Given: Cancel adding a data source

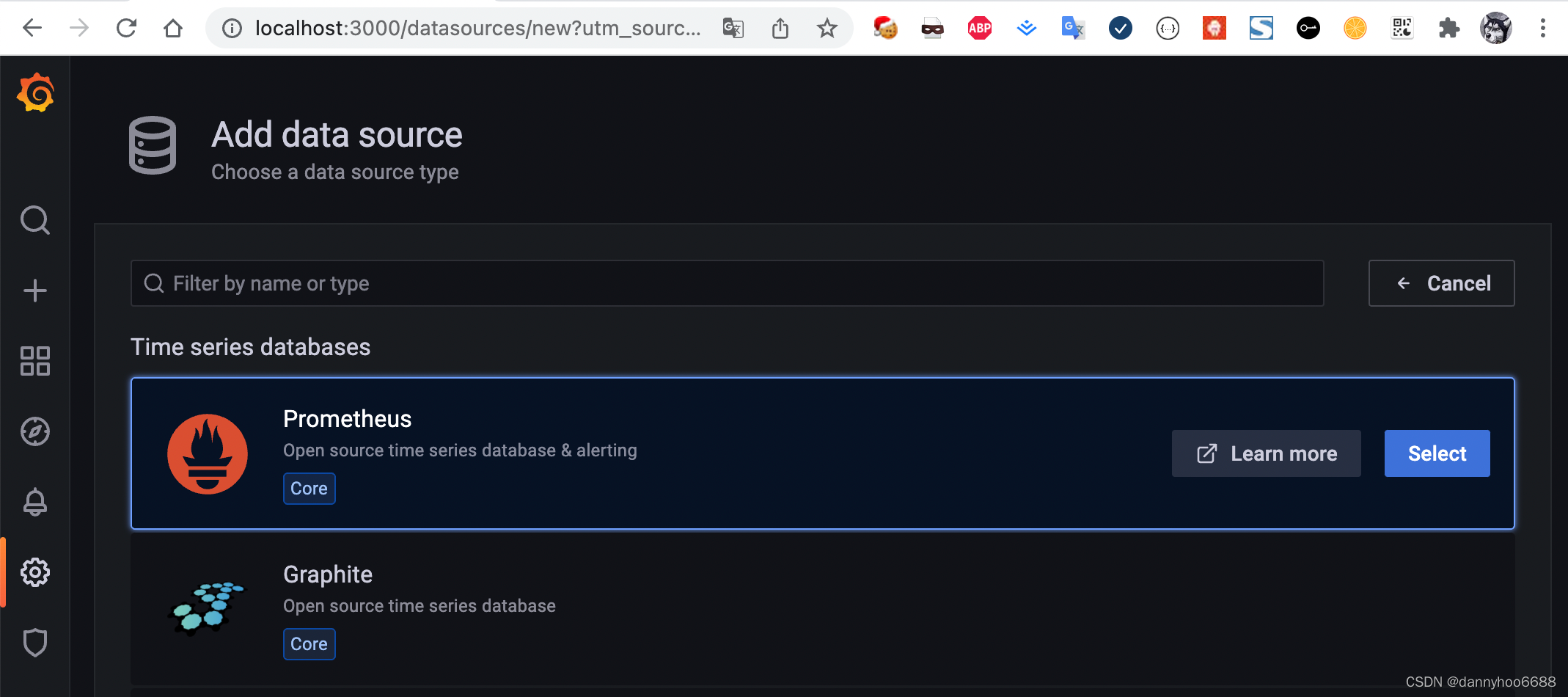Looking at the screenshot, I should [1442, 283].
